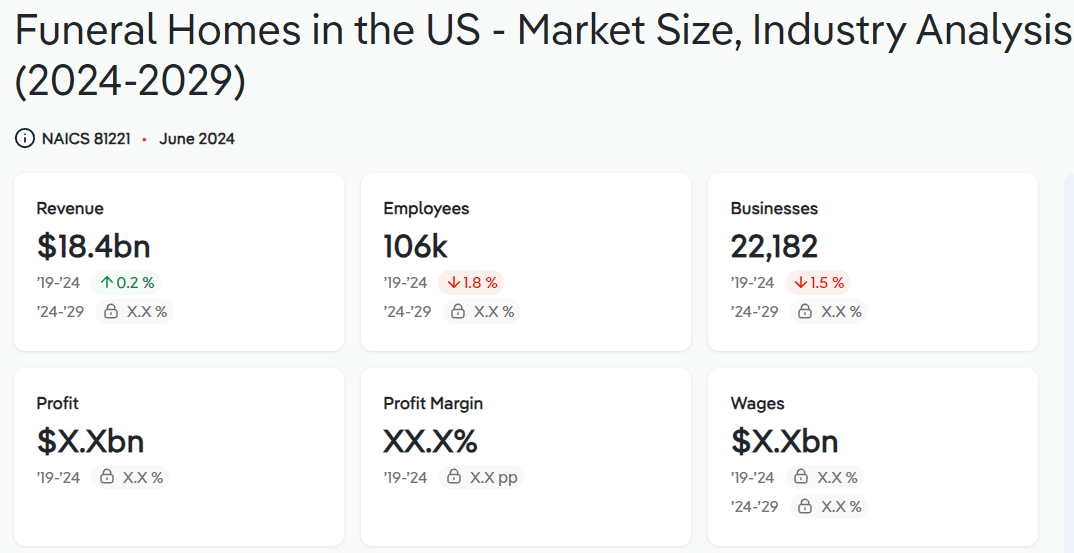1074x553 pixels.
Task: Click the lock icon on Revenue '24-'29 forecast
Action: 111,312
